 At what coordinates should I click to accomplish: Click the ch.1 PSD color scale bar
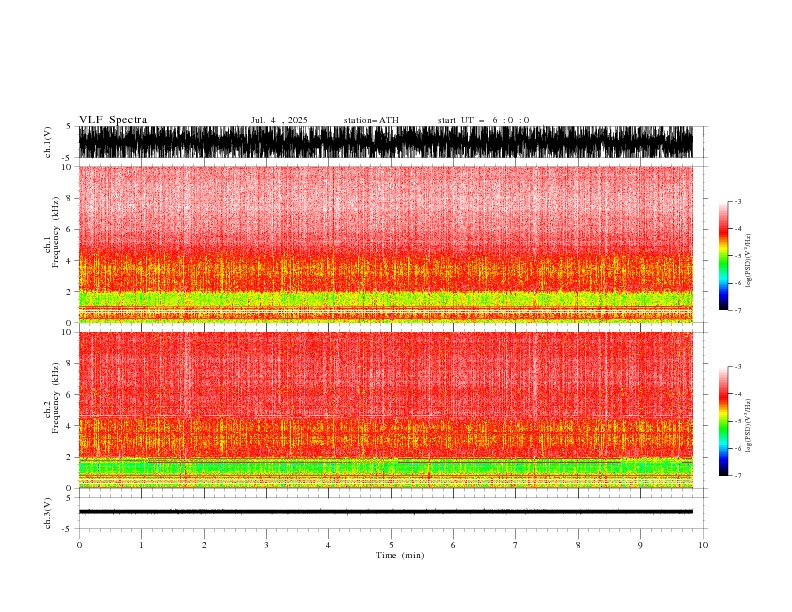point(723,256)
